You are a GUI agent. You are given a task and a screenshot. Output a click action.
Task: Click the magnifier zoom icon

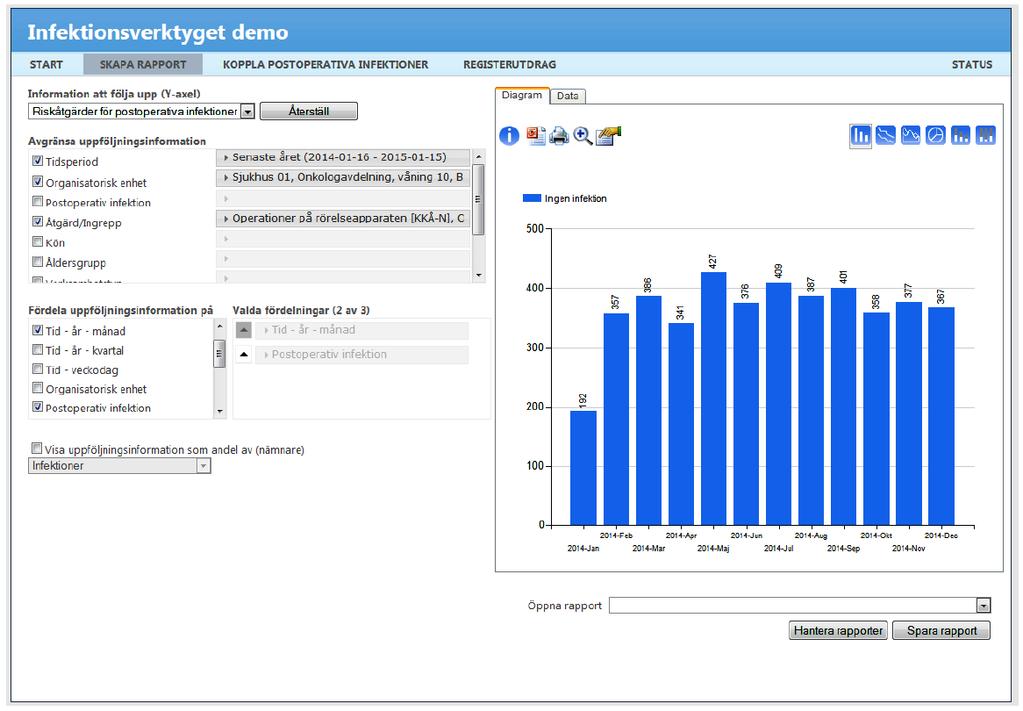(583, 136)
